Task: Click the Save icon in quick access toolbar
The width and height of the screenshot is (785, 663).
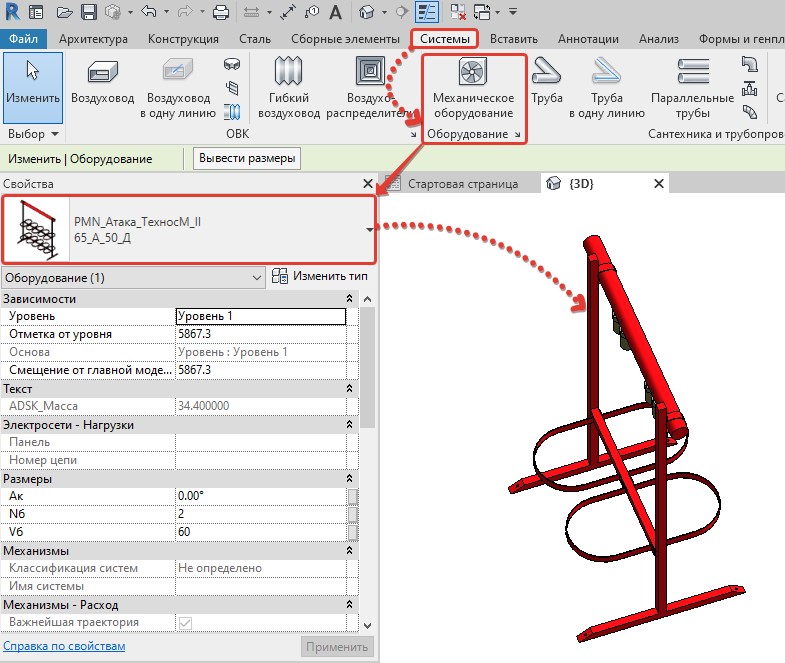Action: tap(88, 13)
